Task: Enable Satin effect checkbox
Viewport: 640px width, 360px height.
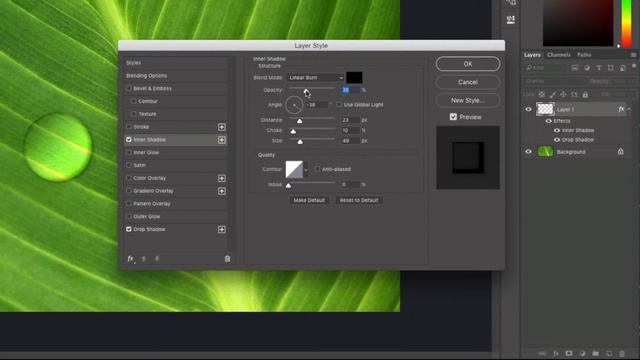Action: pyautogui.click(x=129, y=165)
